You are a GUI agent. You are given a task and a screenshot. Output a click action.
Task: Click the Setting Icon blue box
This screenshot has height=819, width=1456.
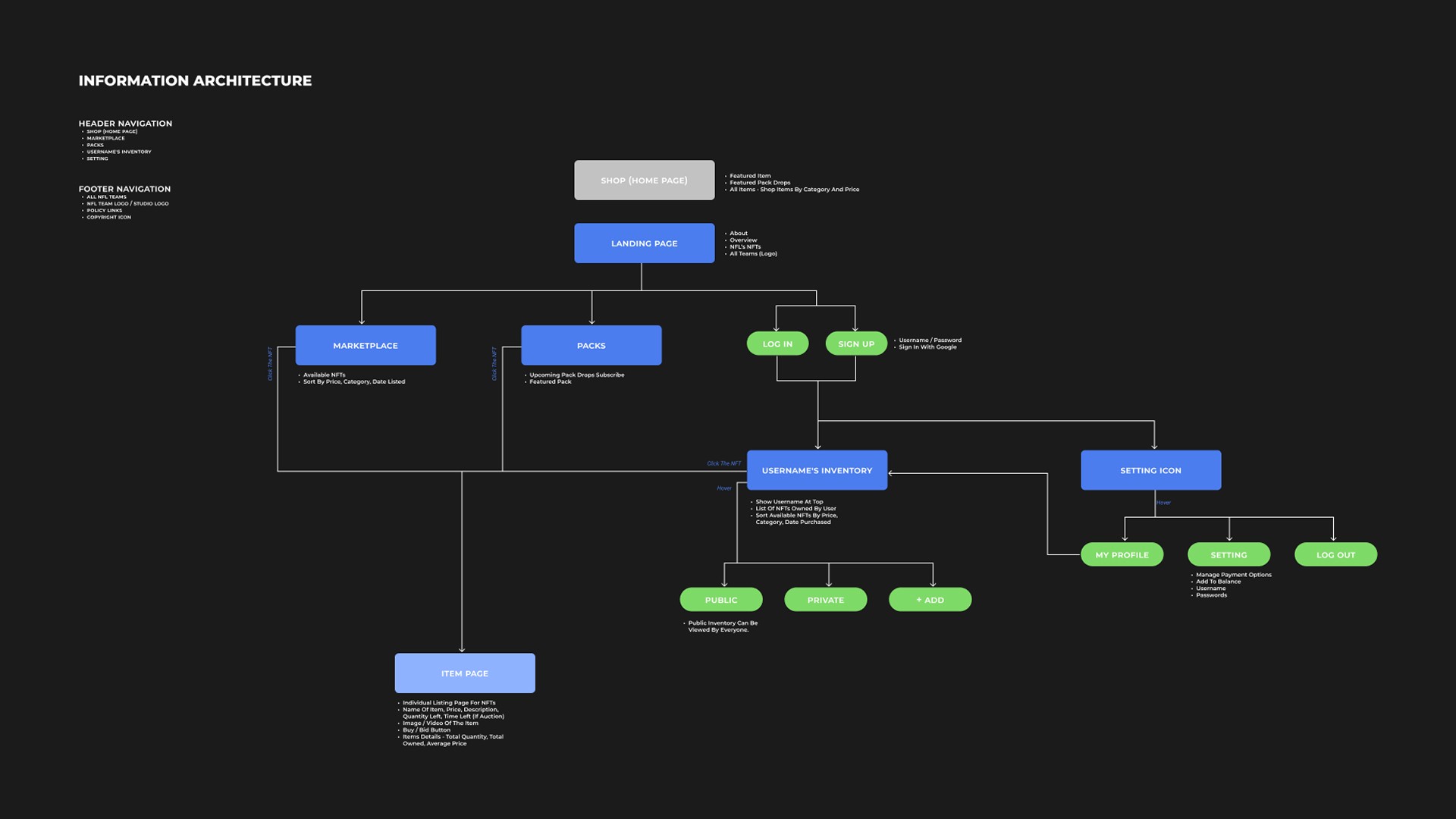pos(1150,471)
